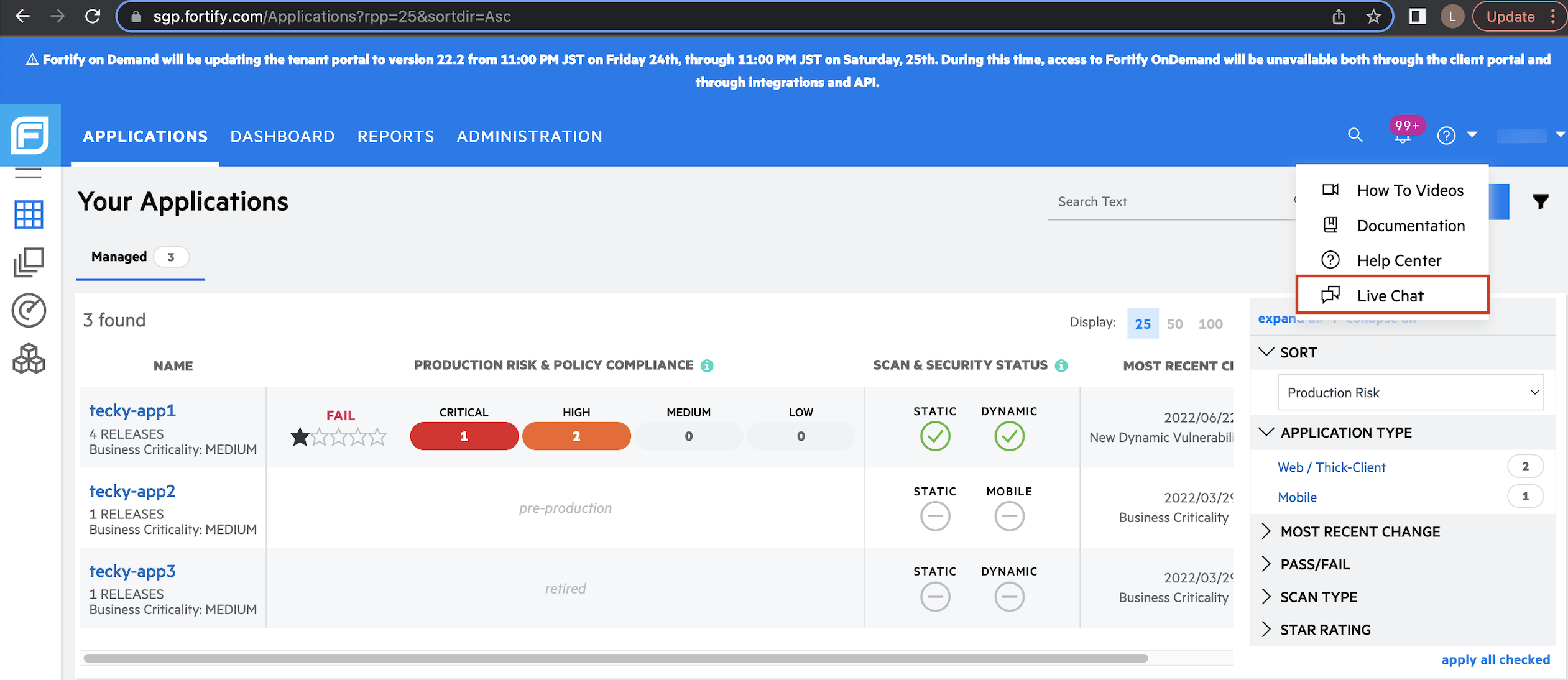Click info icon beside Scan & Security Status

(1061, 365)
